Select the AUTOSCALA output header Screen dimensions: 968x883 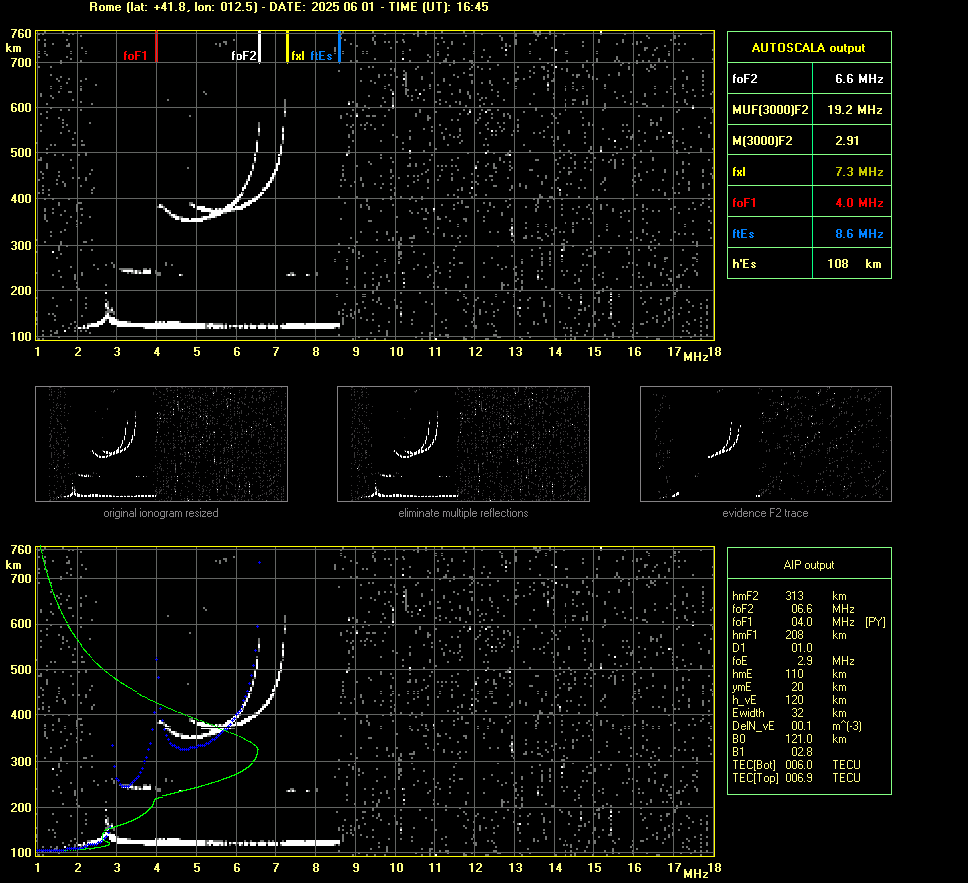click(x=808, y=48)
